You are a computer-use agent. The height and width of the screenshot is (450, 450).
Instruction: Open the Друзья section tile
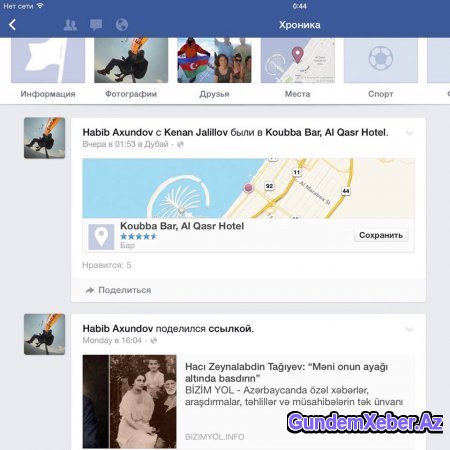click(x=214, y=60)
